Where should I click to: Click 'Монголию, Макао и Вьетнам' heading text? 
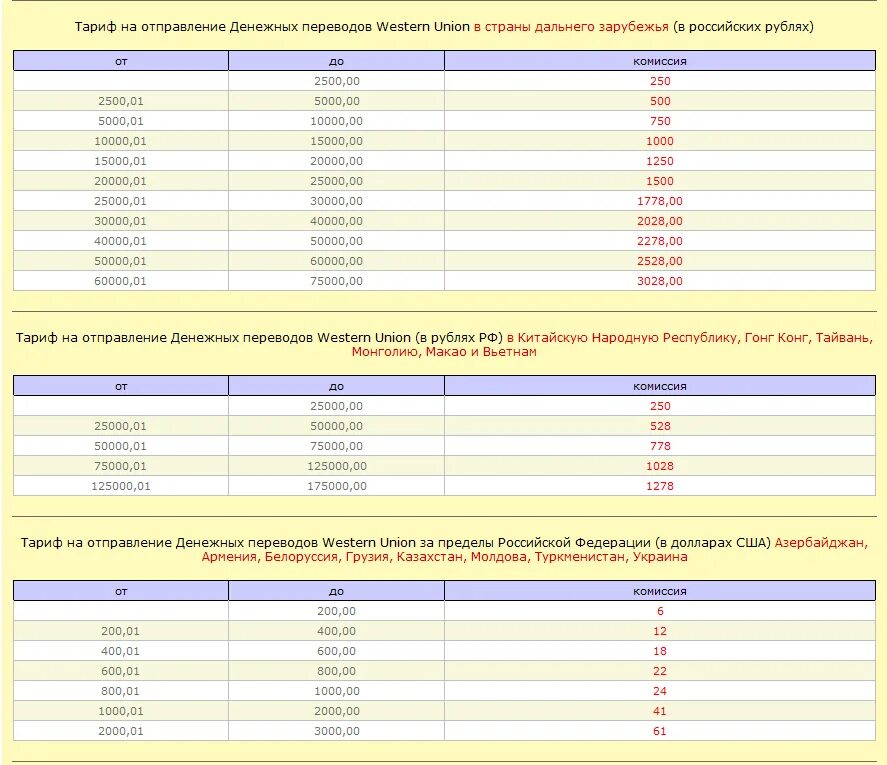point(444,352)
